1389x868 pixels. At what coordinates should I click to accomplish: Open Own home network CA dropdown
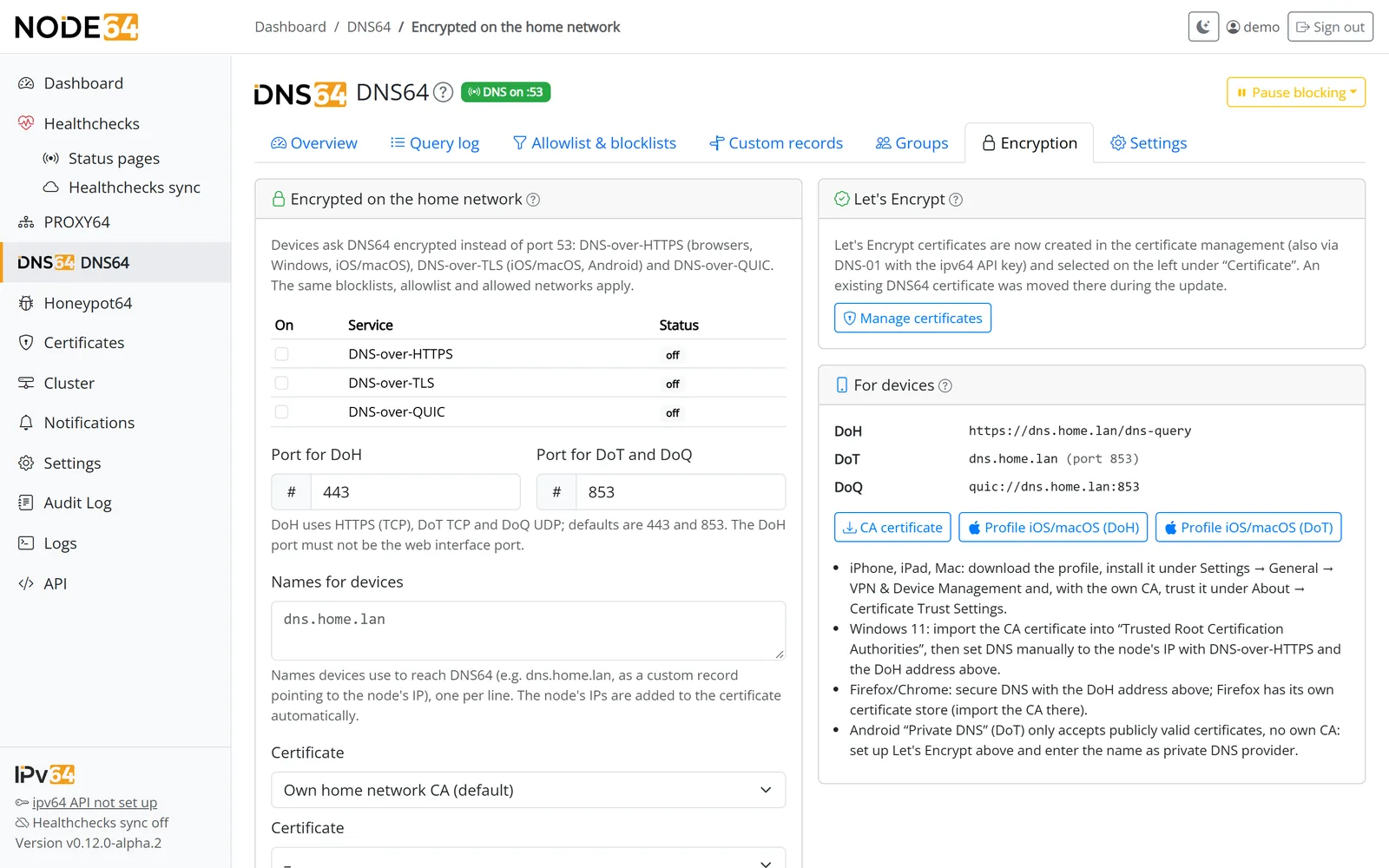528,790
